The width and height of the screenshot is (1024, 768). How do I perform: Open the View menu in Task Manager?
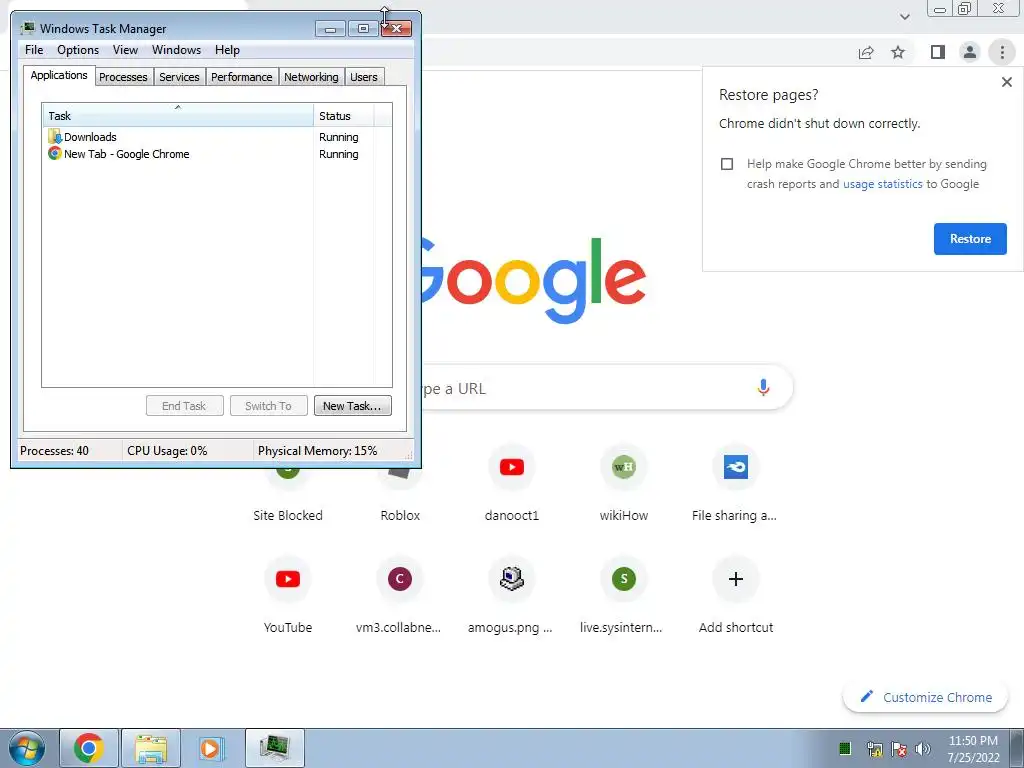(125, 50)
